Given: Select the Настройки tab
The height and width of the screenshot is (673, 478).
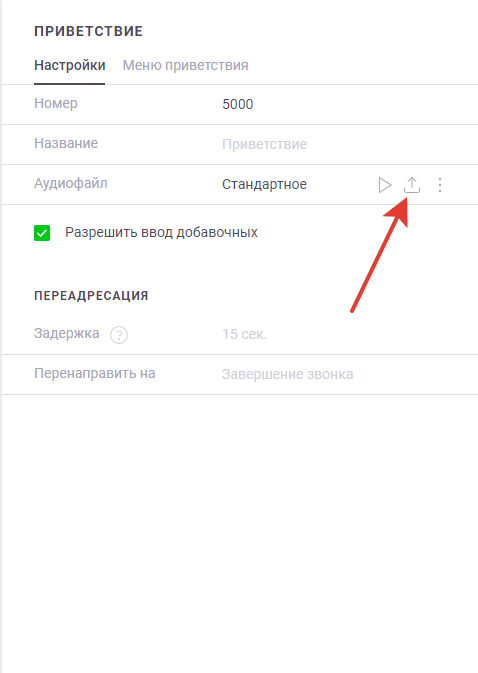Looking at the screenshot, I should [70, 65].
